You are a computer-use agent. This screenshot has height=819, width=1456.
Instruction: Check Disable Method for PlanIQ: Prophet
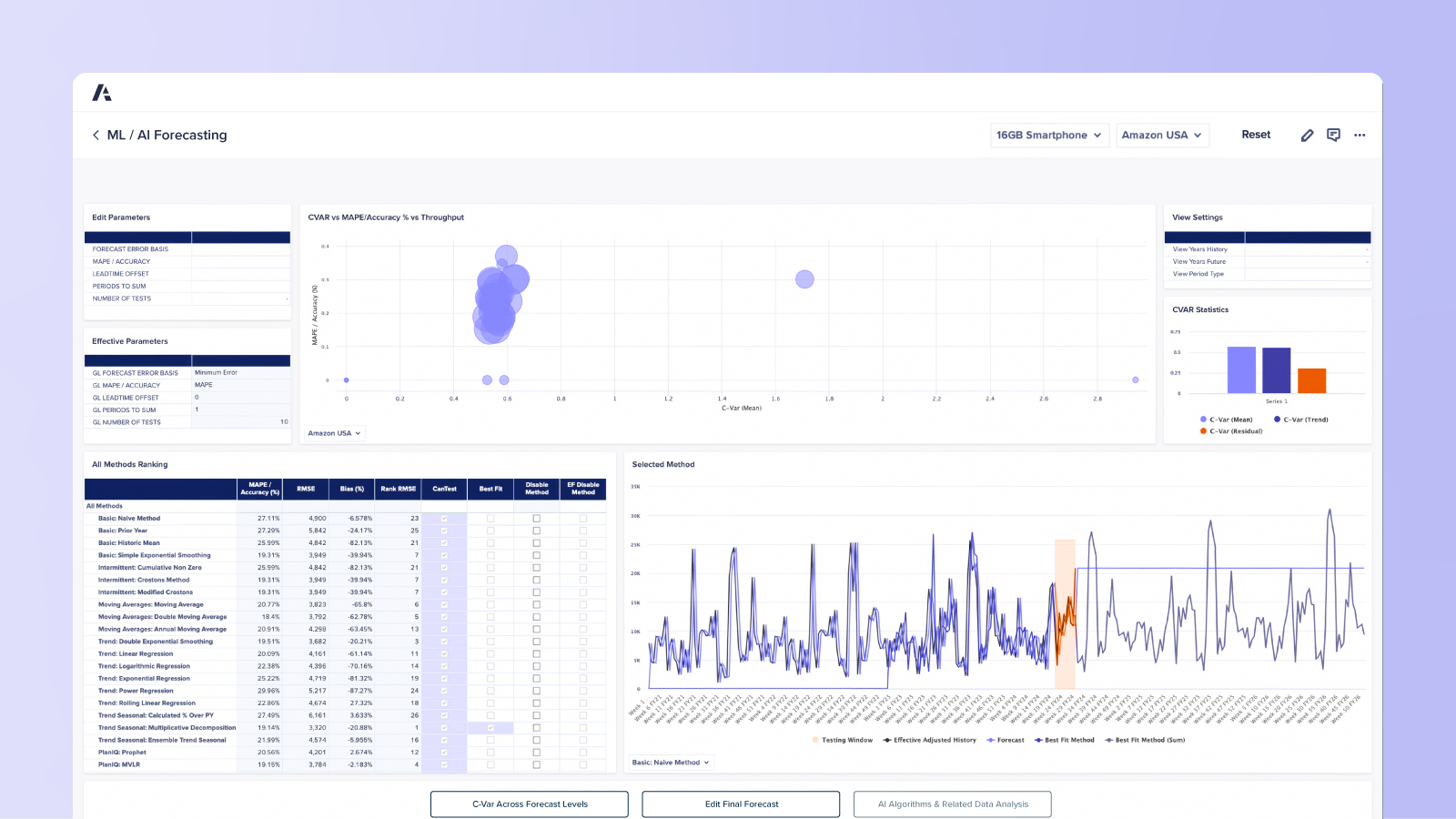pos(537,753)
